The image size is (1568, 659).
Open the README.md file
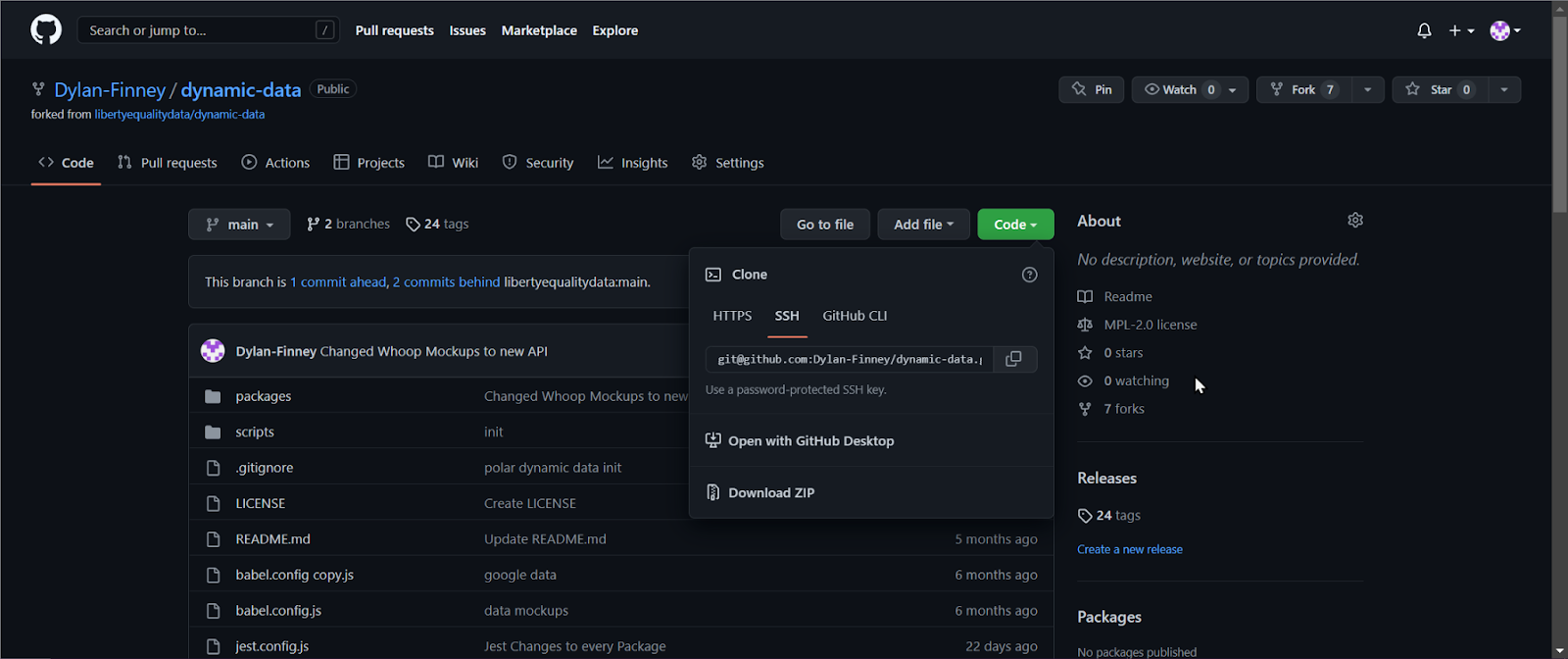pos(272,539)
